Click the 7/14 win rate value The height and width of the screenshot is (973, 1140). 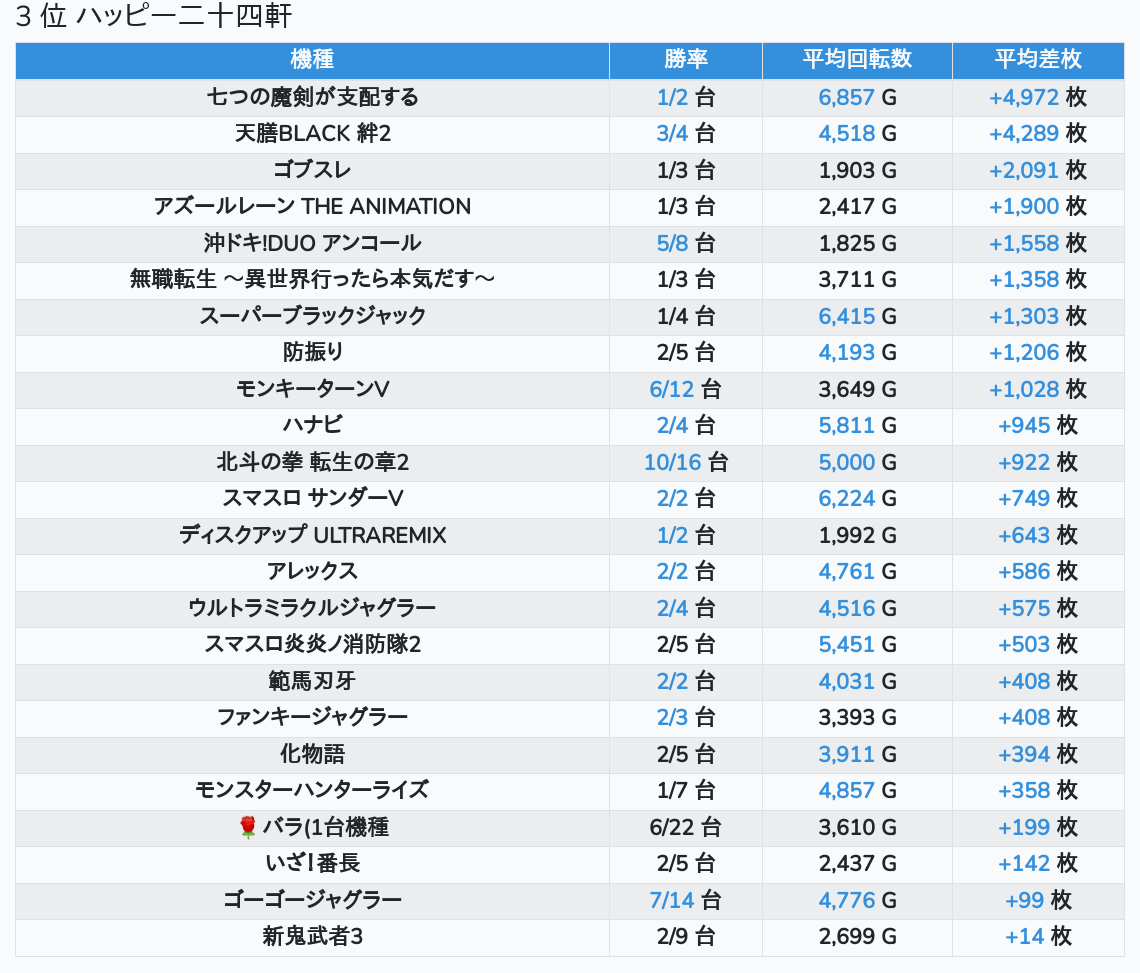click(x=672, y=900)
